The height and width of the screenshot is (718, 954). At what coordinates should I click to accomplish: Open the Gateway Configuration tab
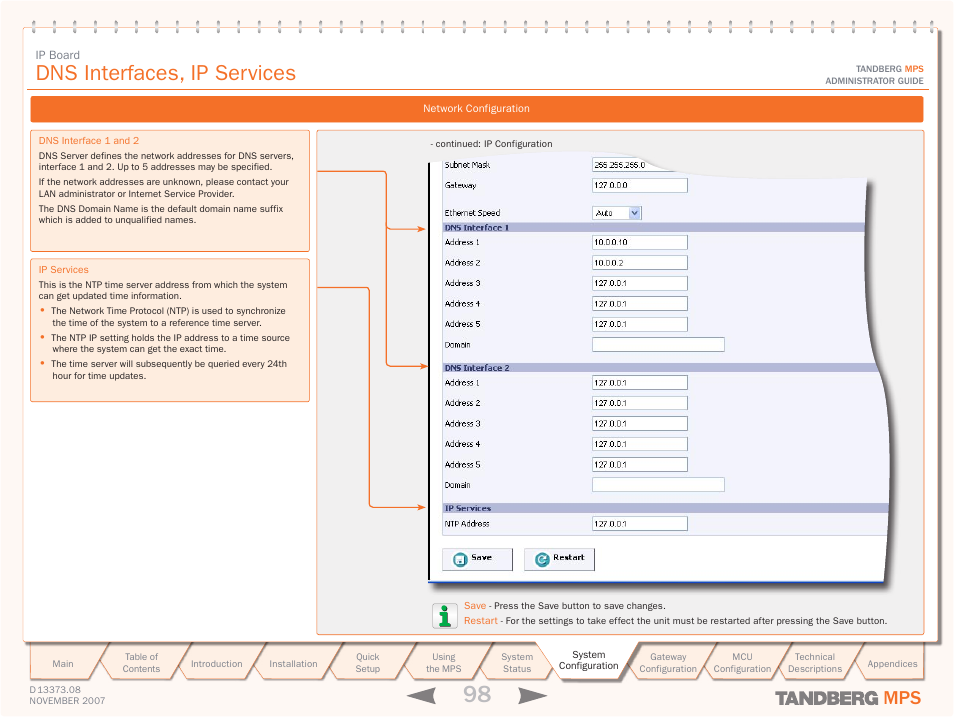pyautogui.click(x=667, y=663)
